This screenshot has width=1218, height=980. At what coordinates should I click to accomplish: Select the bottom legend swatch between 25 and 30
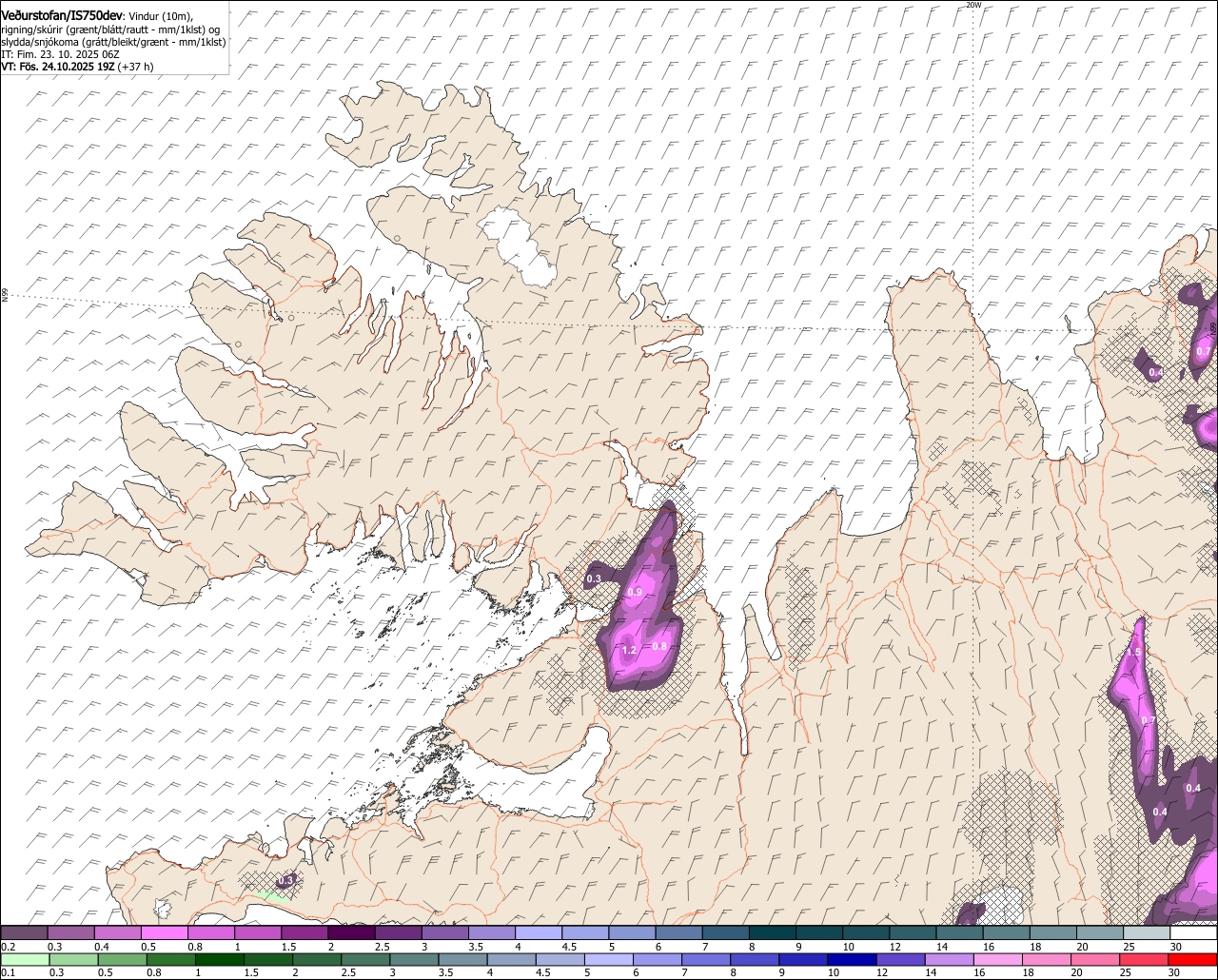click(1144, 959)
